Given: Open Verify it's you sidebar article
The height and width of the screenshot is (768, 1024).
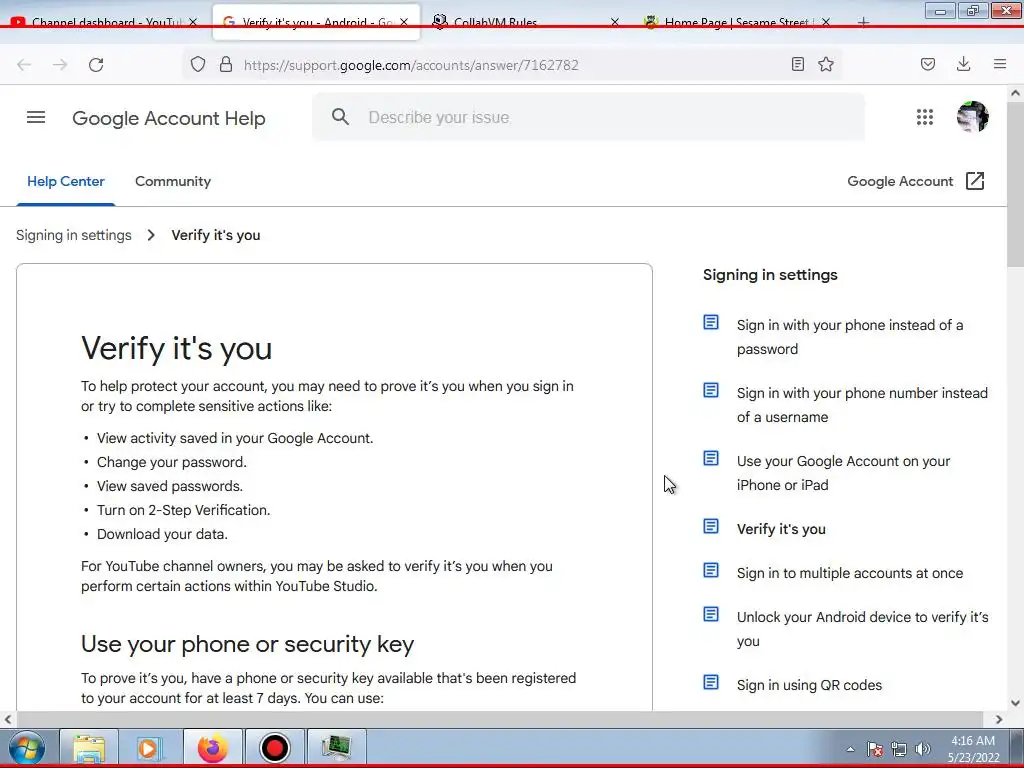Looking at the screenshot, I should tap(781, 529).
